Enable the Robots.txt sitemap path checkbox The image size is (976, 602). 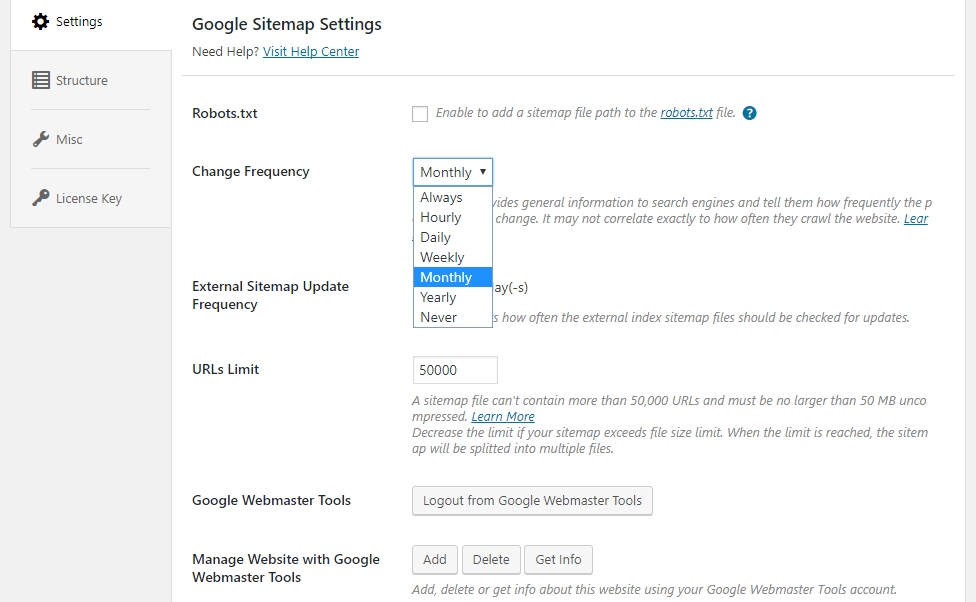point(420,114)
